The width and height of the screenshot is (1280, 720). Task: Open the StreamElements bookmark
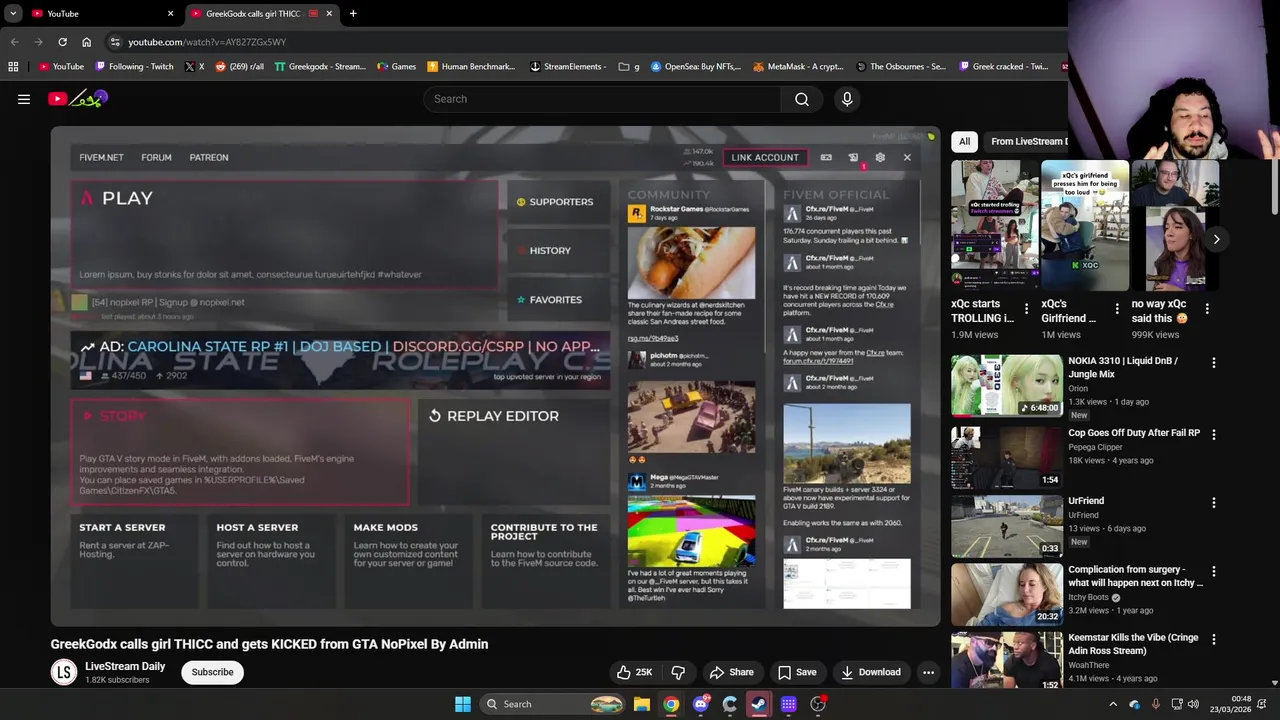568,66
